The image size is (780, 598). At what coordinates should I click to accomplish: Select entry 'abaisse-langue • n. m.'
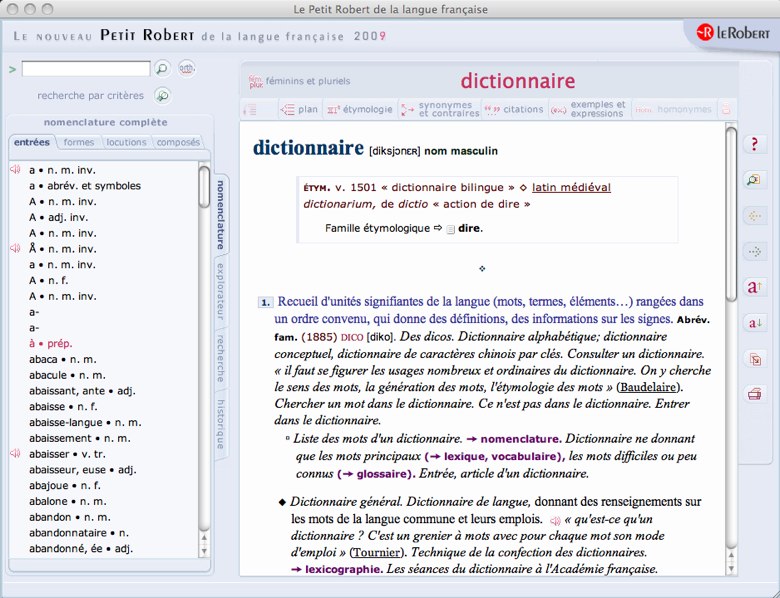(85, 422)
